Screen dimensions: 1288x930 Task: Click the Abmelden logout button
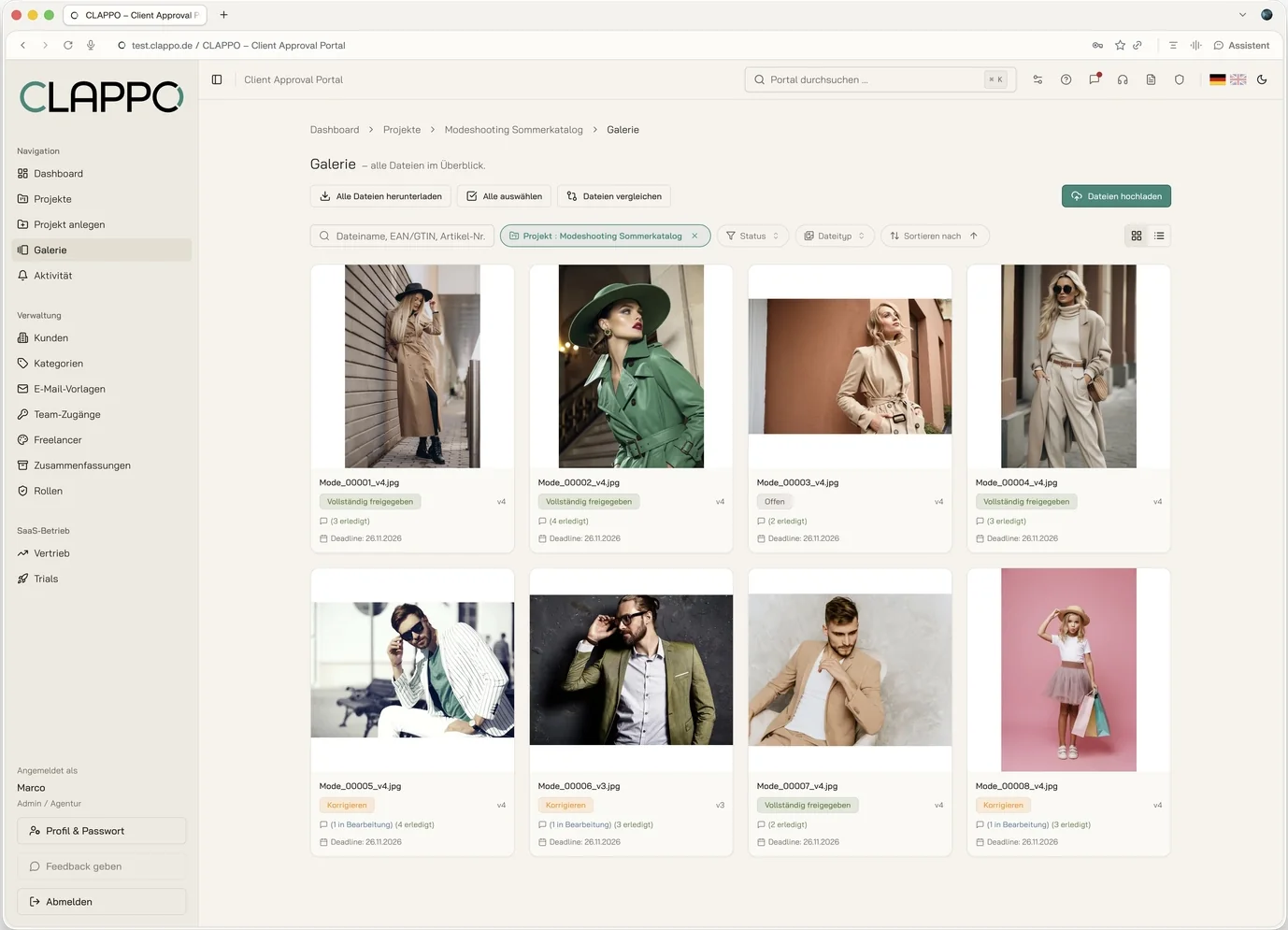point(102,902)
